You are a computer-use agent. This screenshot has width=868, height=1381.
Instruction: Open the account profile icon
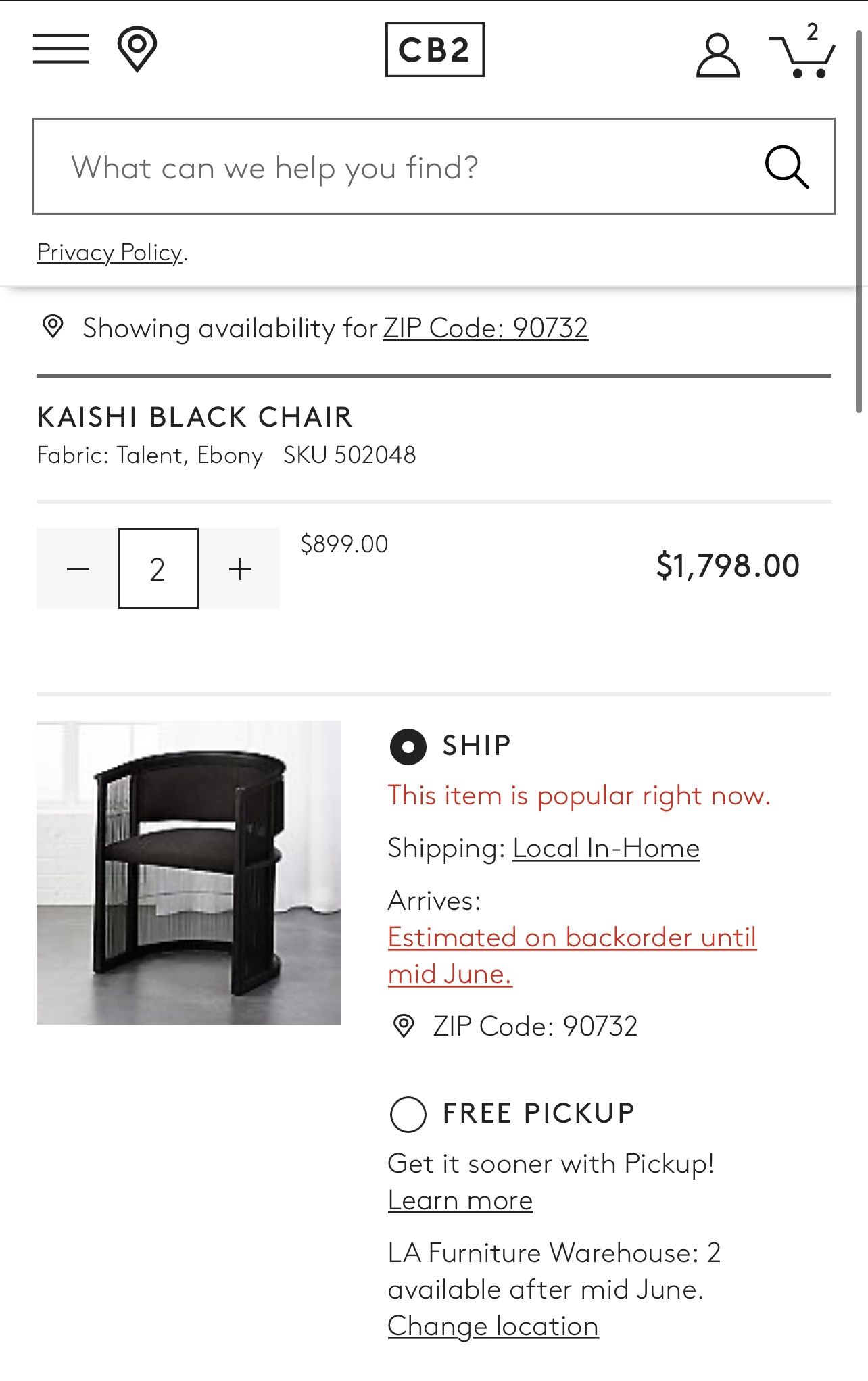[x=718, y=55]
